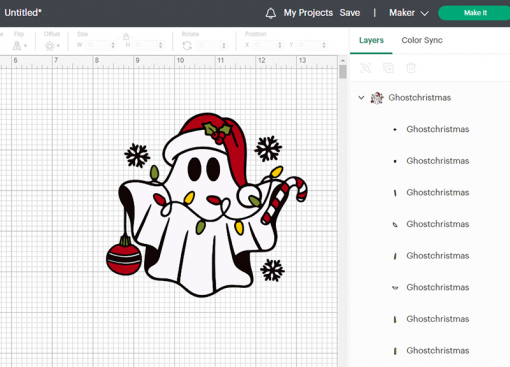Open My Projects link

coord(308,13)
